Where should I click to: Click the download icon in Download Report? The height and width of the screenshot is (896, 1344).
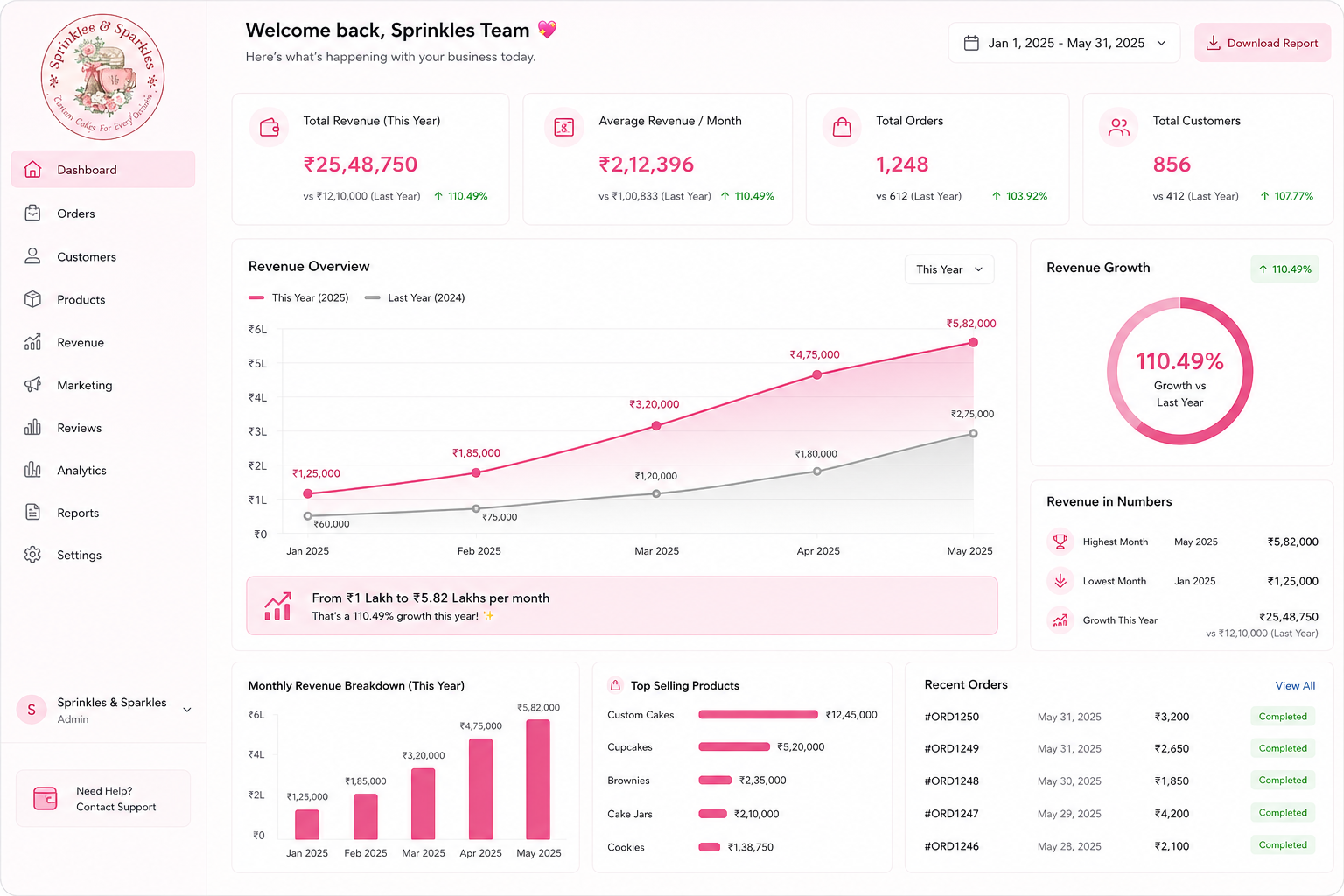(x=1214, y=43)
